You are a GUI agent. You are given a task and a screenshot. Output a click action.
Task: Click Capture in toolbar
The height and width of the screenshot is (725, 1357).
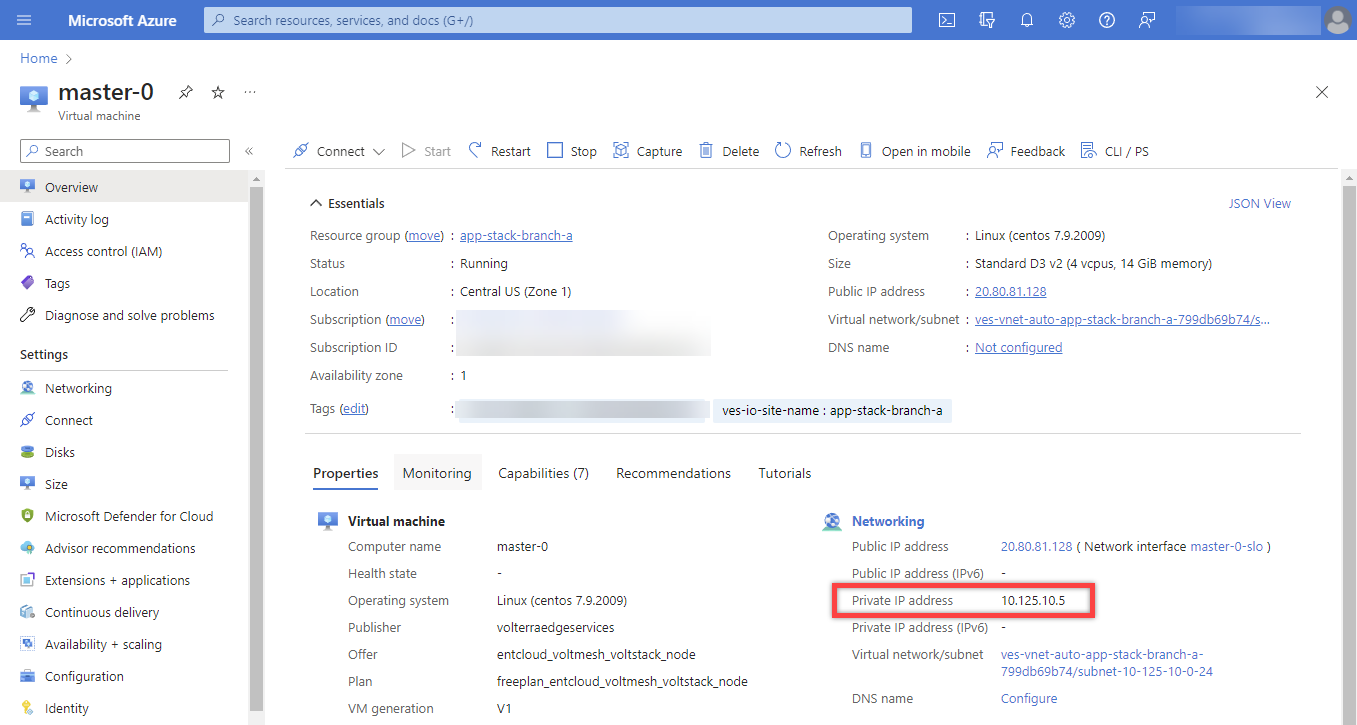coord(647,151)
